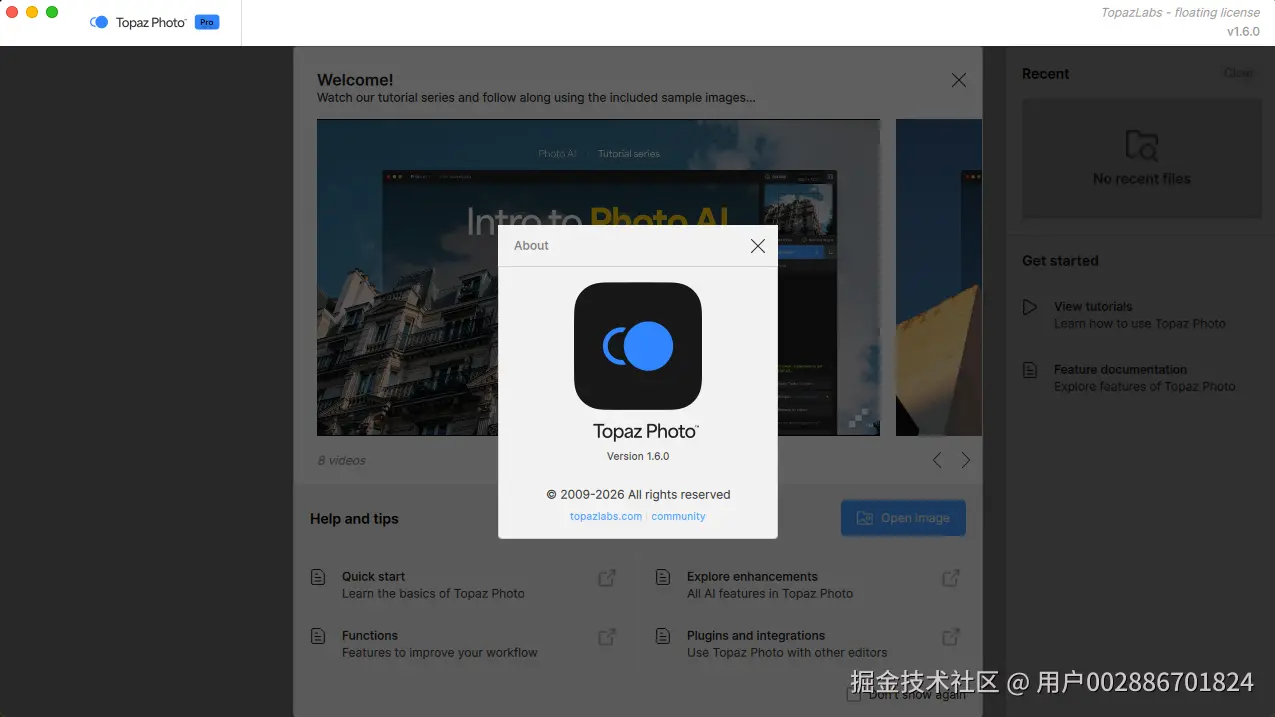Open Plugins and integrations help topic
This screenshot has height=717, width=1275.
pos(808,644)
